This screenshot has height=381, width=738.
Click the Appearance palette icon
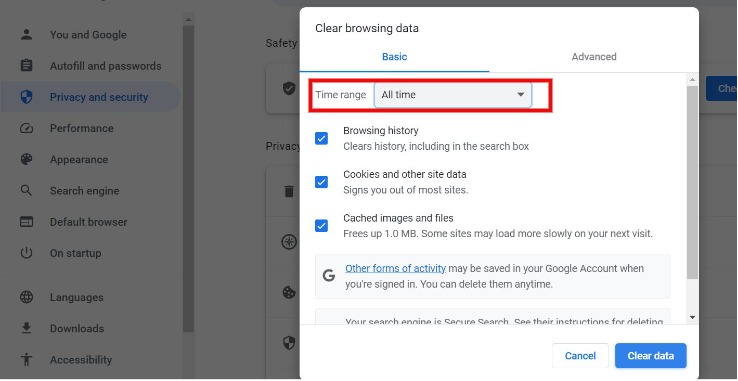pyautogui.click(x=26, y=159)
